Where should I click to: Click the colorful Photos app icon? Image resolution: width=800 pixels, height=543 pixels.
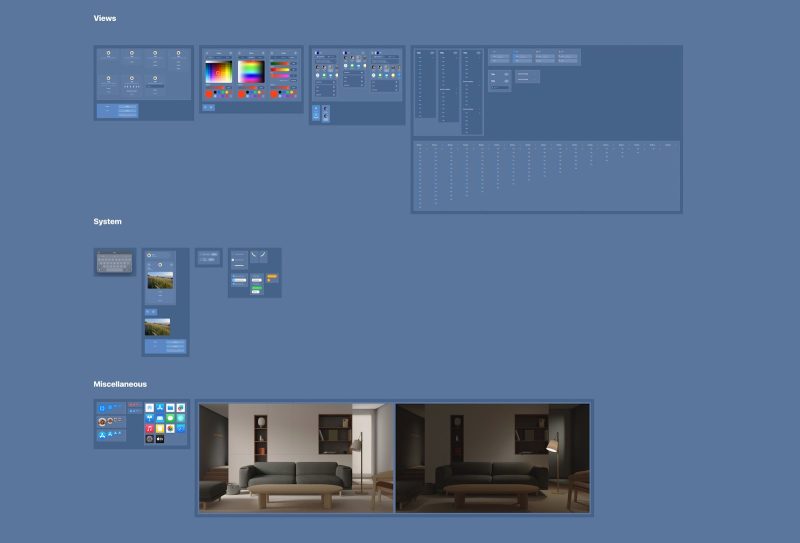pyautogui.click(x=170, y=428)
